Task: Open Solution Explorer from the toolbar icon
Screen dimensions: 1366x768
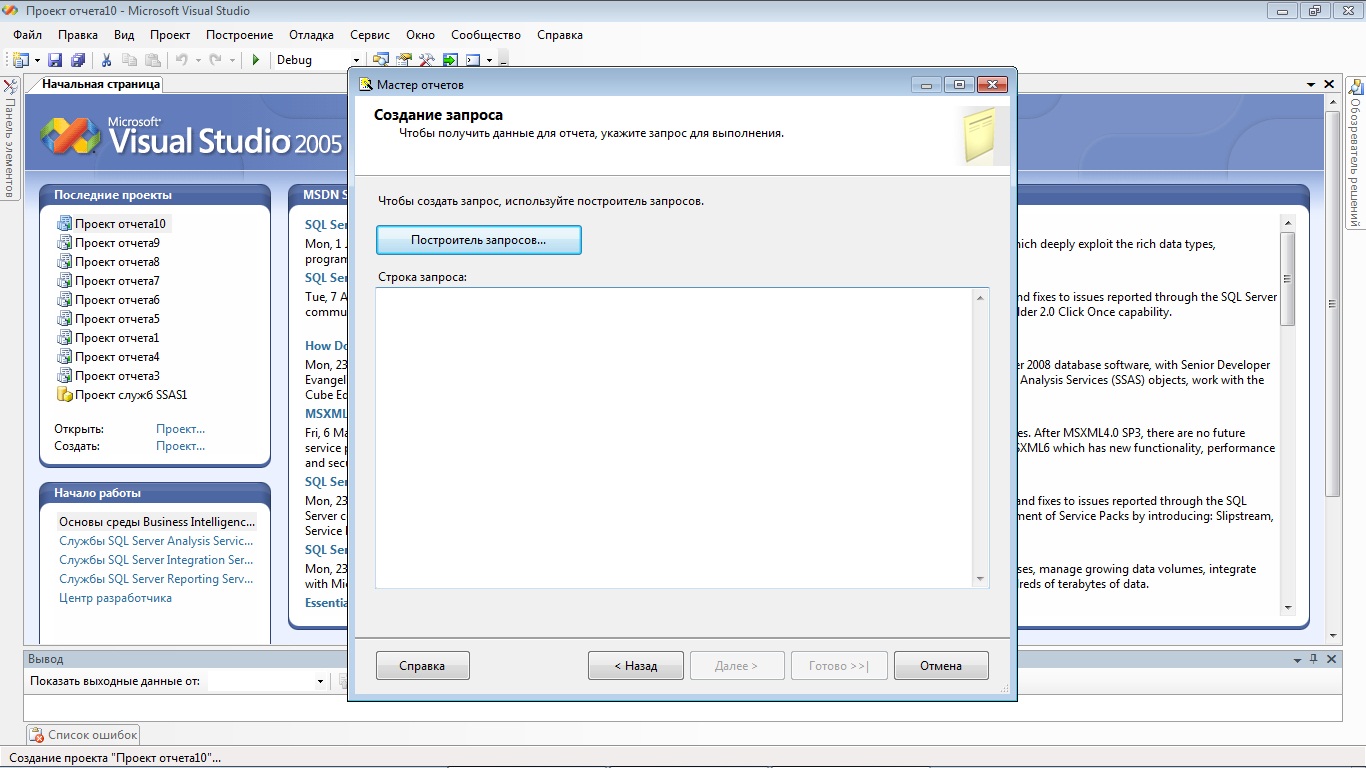Action: pos(381,60)
